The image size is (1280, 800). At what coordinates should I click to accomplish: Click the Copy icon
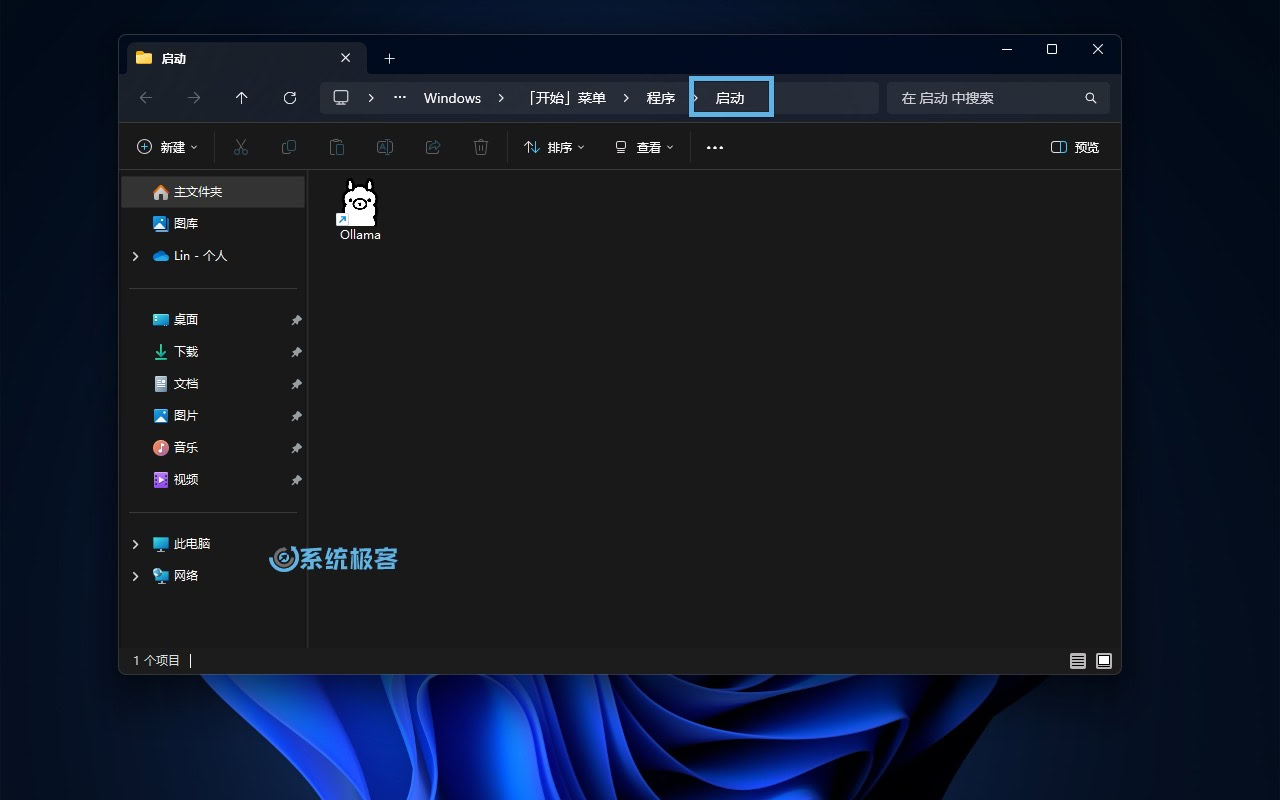tap(289, 147)
